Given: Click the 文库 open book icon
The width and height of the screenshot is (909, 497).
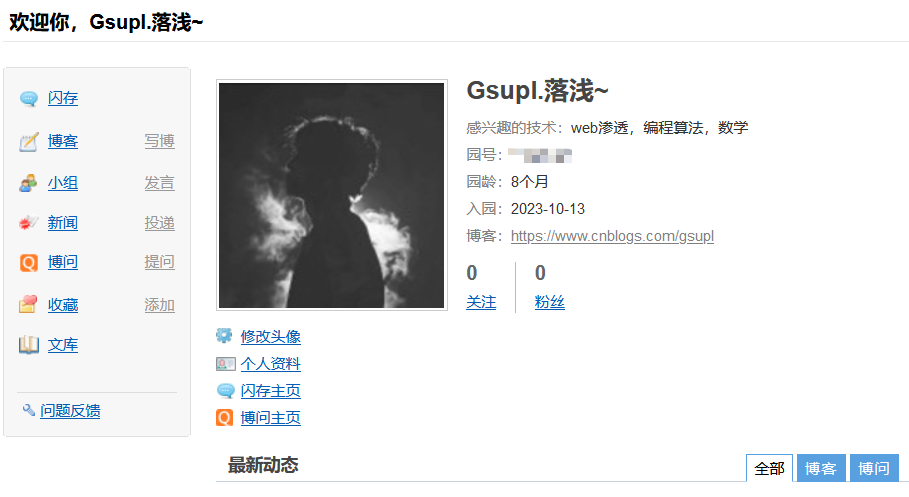Looking at the screenshot, I should (x=28, y=345).
